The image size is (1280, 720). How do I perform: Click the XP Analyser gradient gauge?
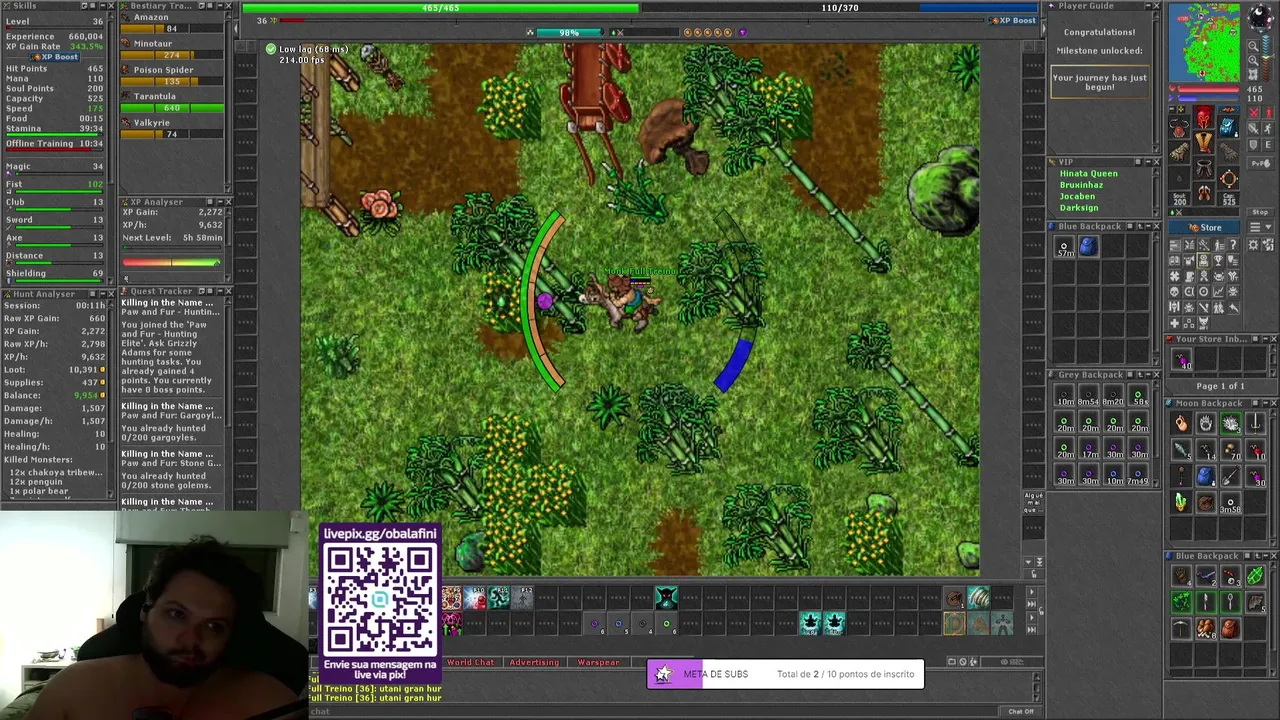(172, 263)
